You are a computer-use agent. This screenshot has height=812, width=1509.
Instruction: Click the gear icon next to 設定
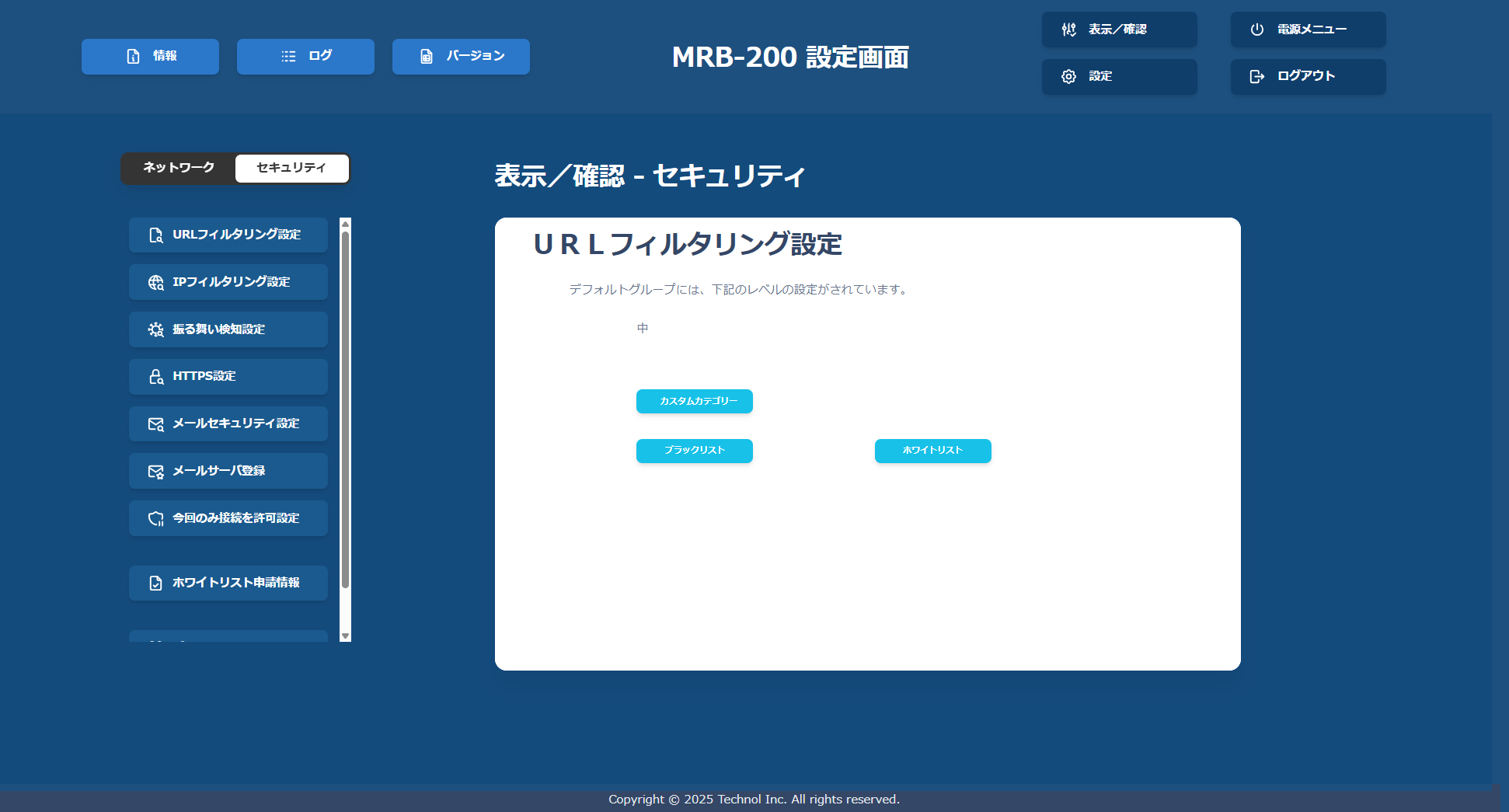click(1068, 76)
